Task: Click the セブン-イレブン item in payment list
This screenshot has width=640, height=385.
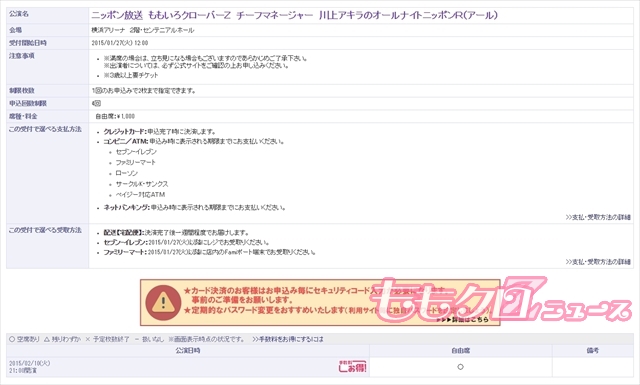Action: (136, 151)
